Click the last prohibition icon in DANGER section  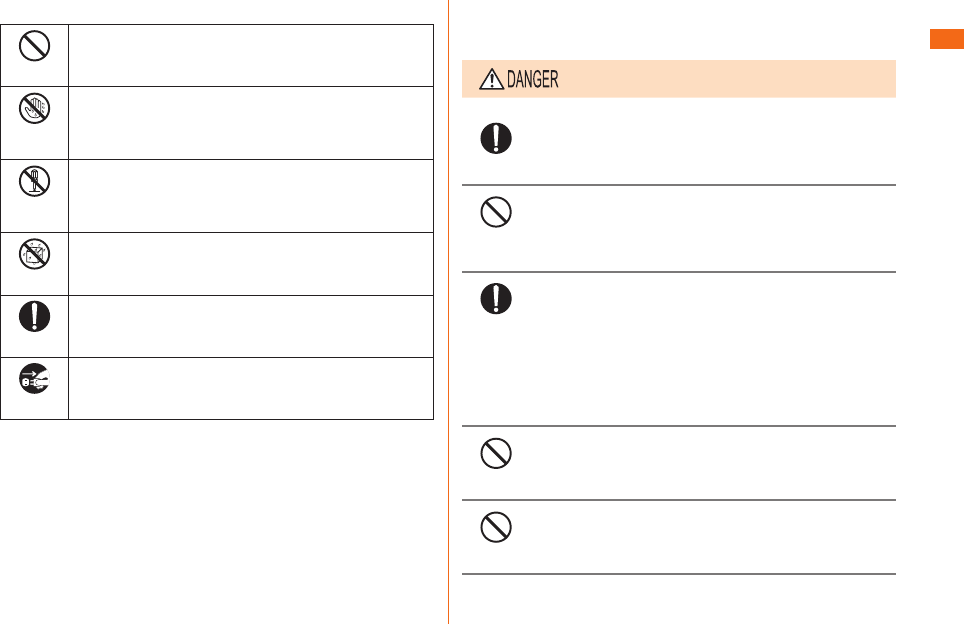[496, 527]
